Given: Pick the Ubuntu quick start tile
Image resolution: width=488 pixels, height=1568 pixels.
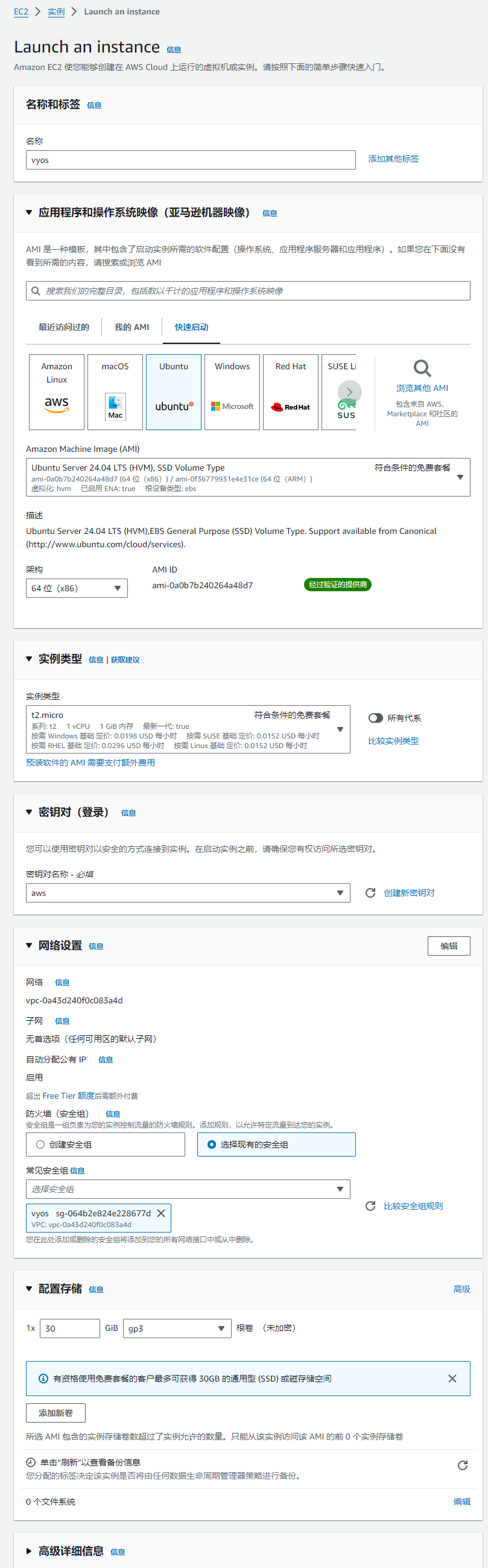Looking at the screenshot, I should [x=173, y=392].
